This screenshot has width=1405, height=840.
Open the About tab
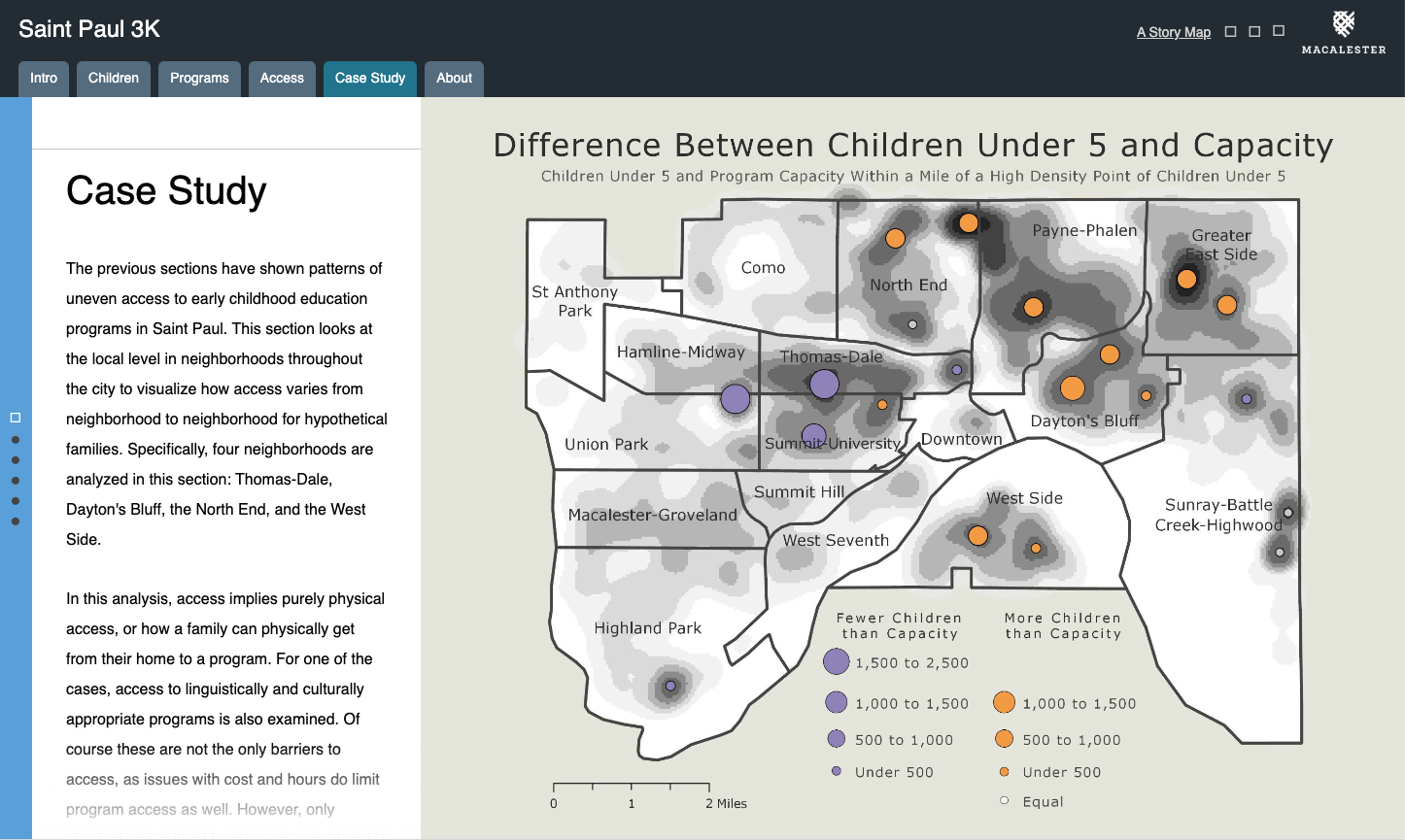(454, 79)
